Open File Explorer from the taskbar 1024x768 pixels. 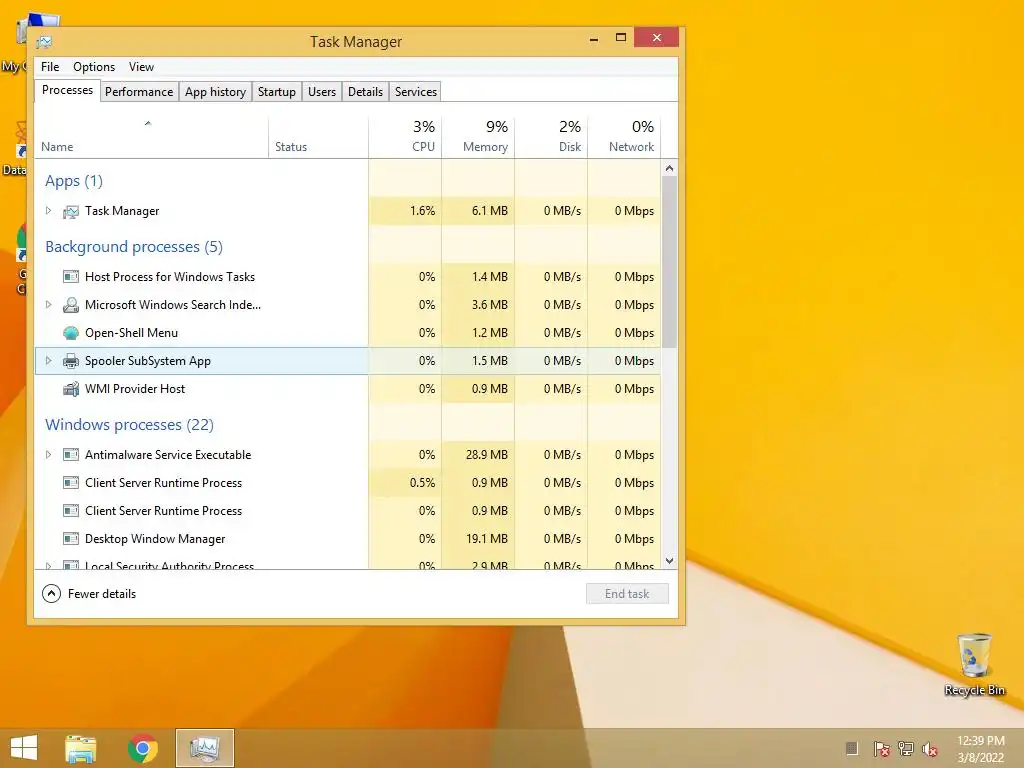click(x=81, y=748)
